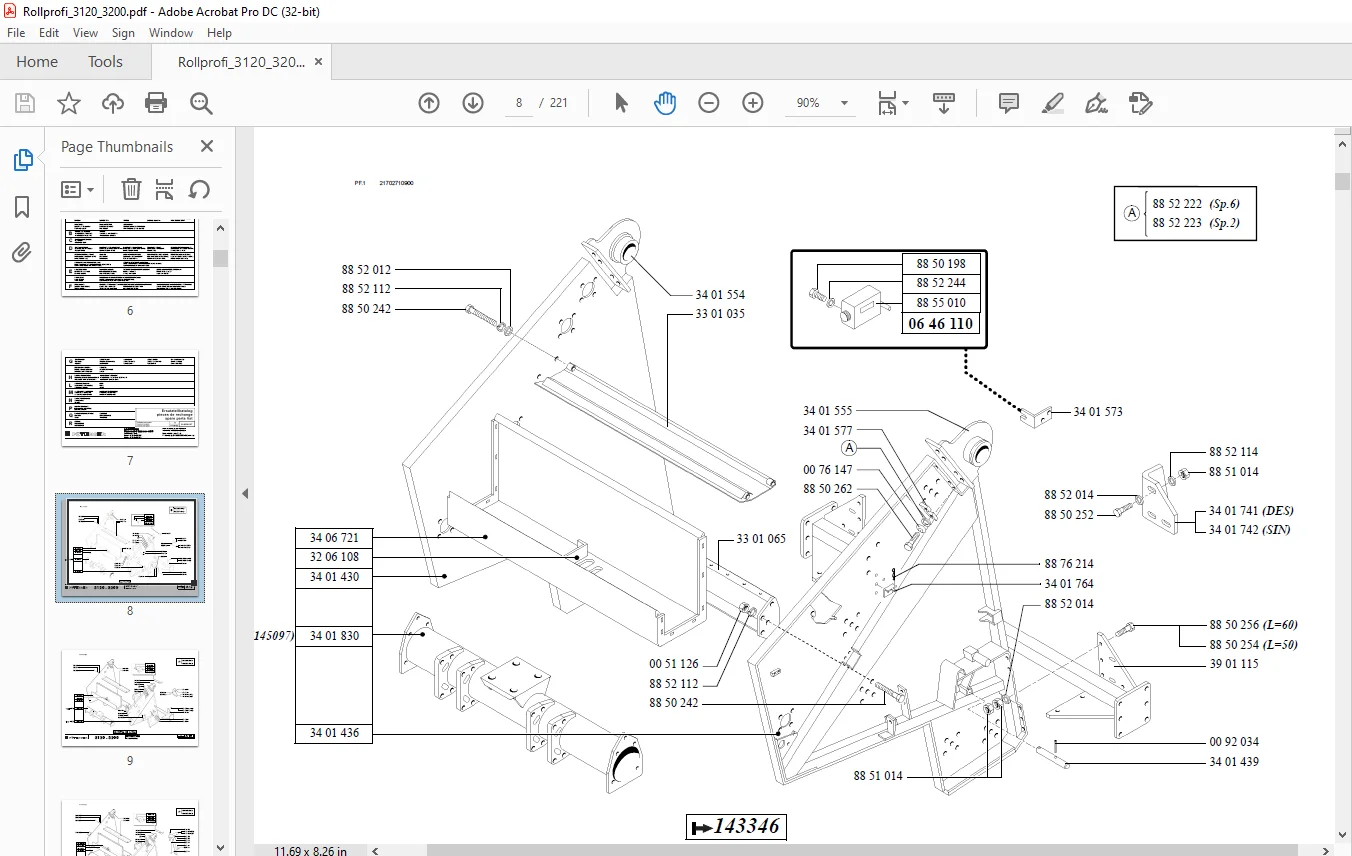Image resolution: width=1352 pixels, height=856 pixels.
Task: Activate the Selection arrow tool
Action: (x=621, y=103)
